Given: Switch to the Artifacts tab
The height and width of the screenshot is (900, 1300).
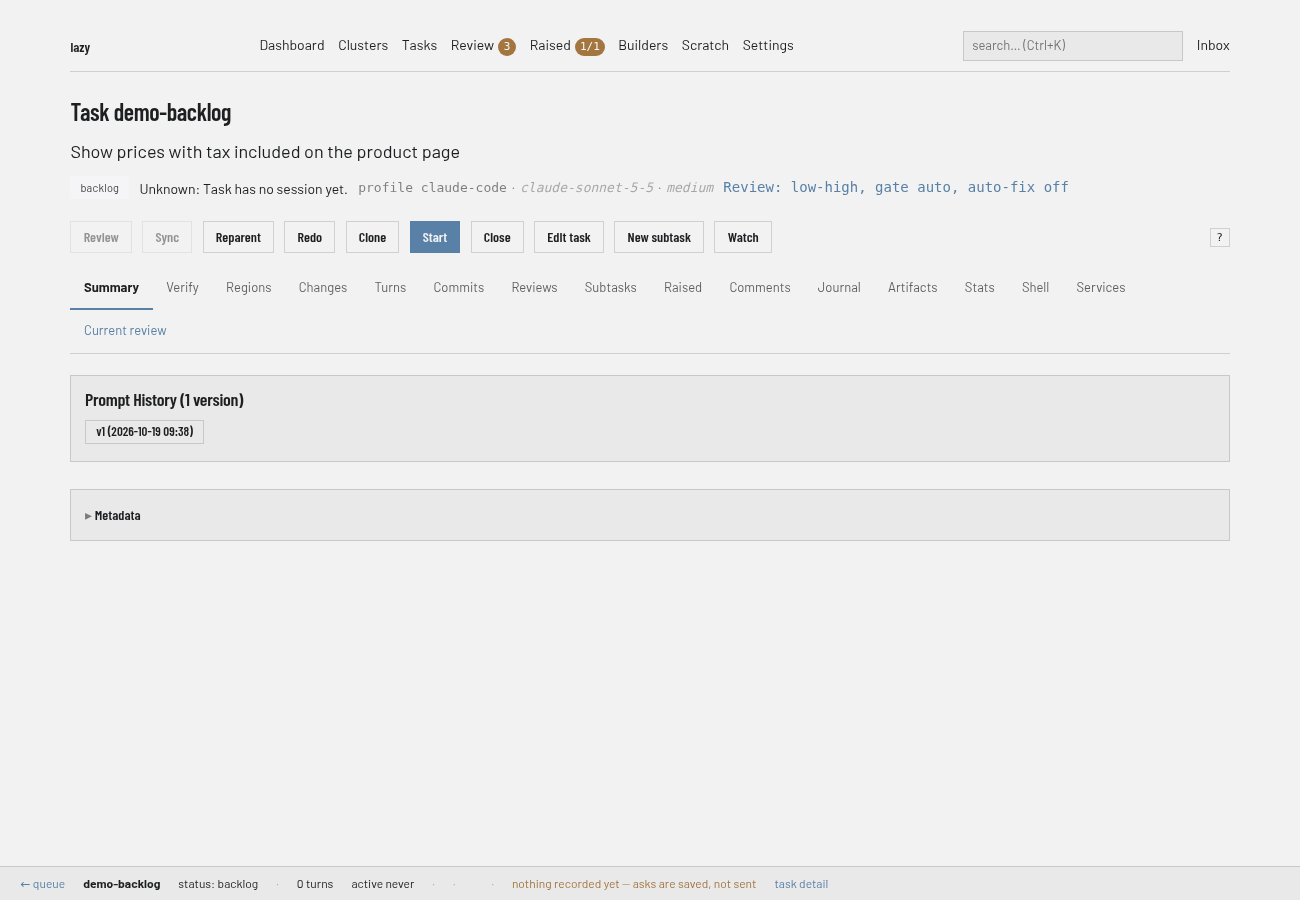Looking at the screenshot, I should point(913,288).
